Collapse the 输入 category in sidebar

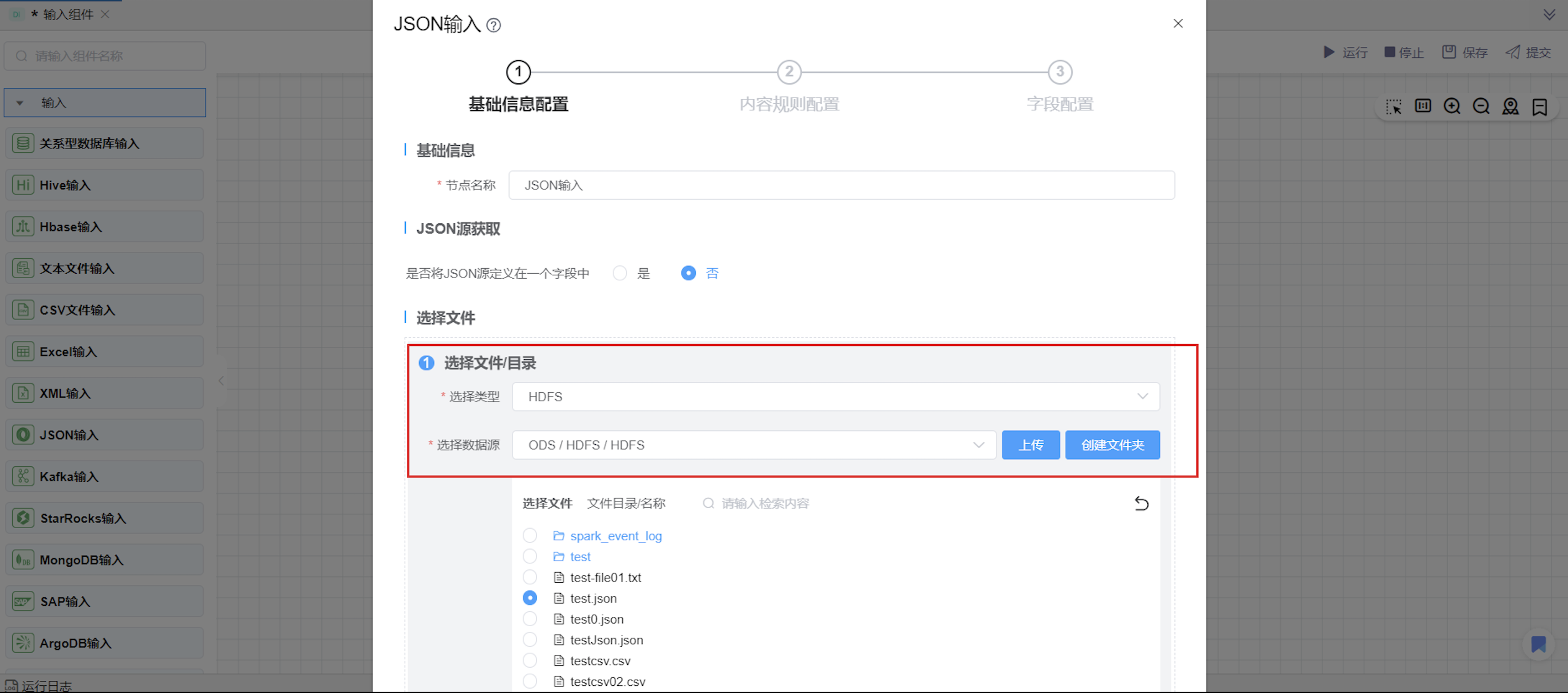pos(20,103)
